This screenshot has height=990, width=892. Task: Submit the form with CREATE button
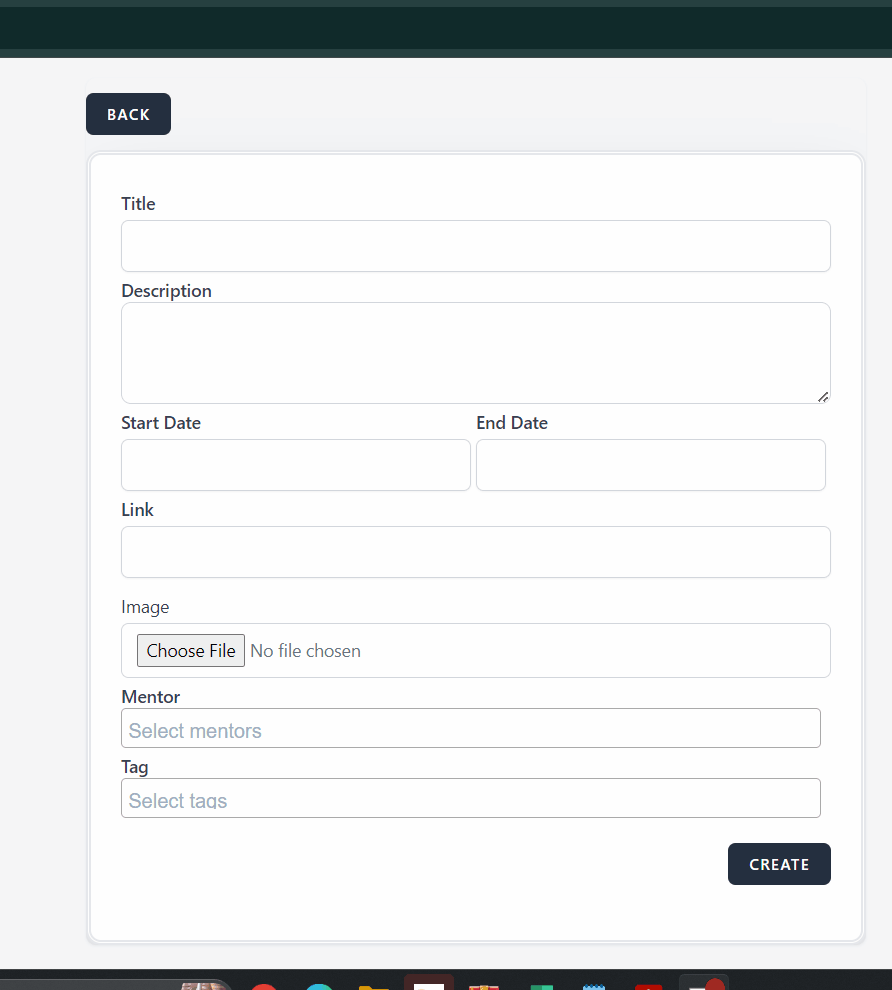pos(779,864)
